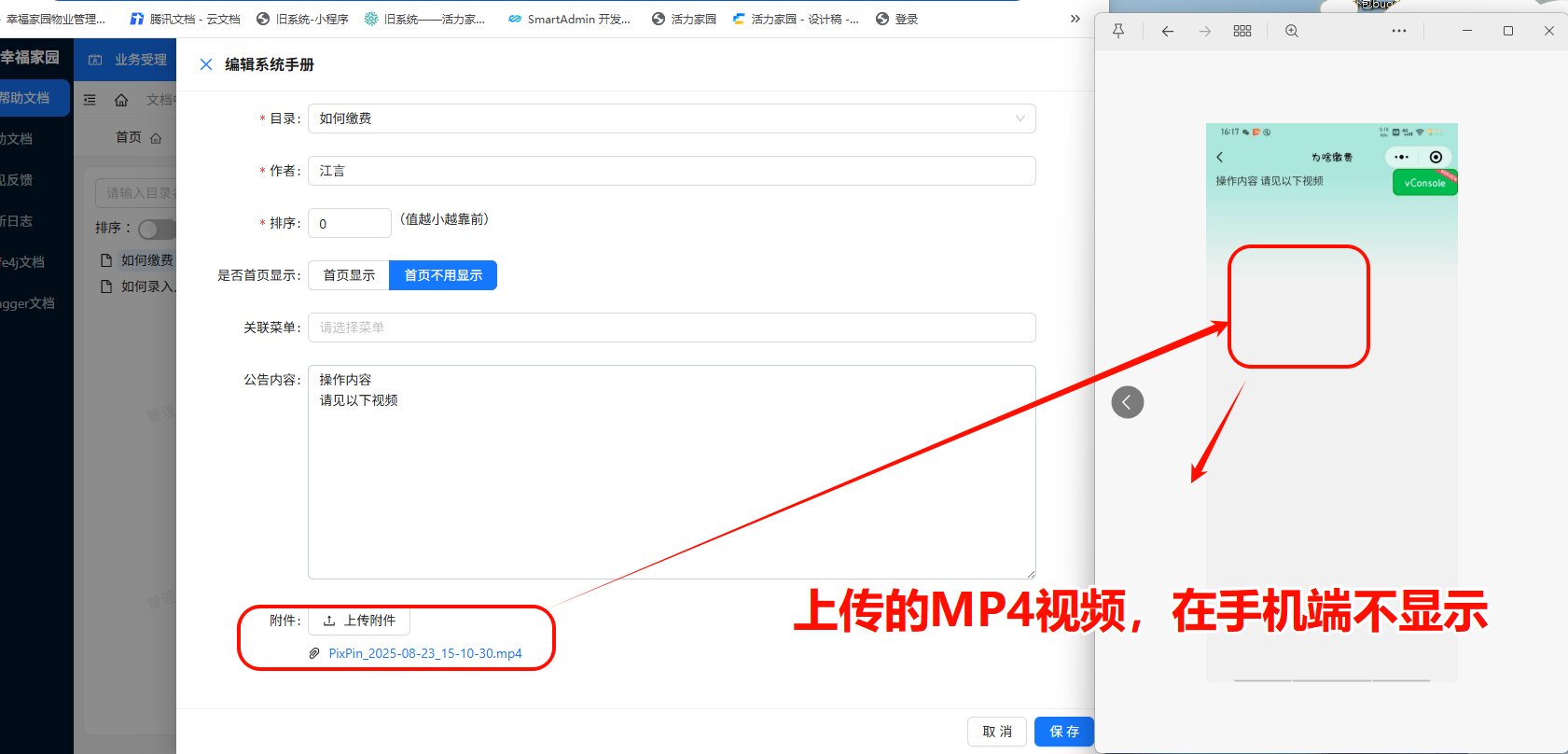1568x754 pixels.
Task: Expand the 目录 dropdown showing 如何缴费
Action: 672,119
